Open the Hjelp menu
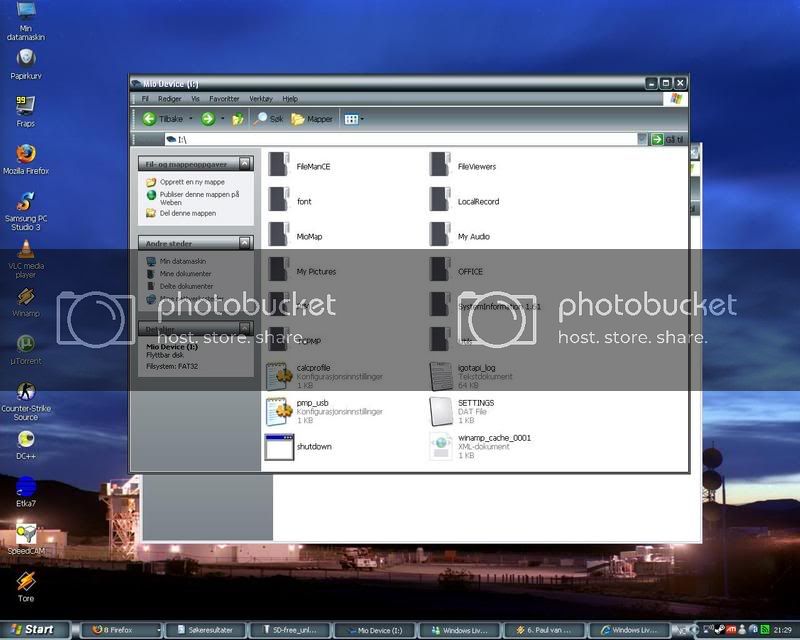 [290, 99]
